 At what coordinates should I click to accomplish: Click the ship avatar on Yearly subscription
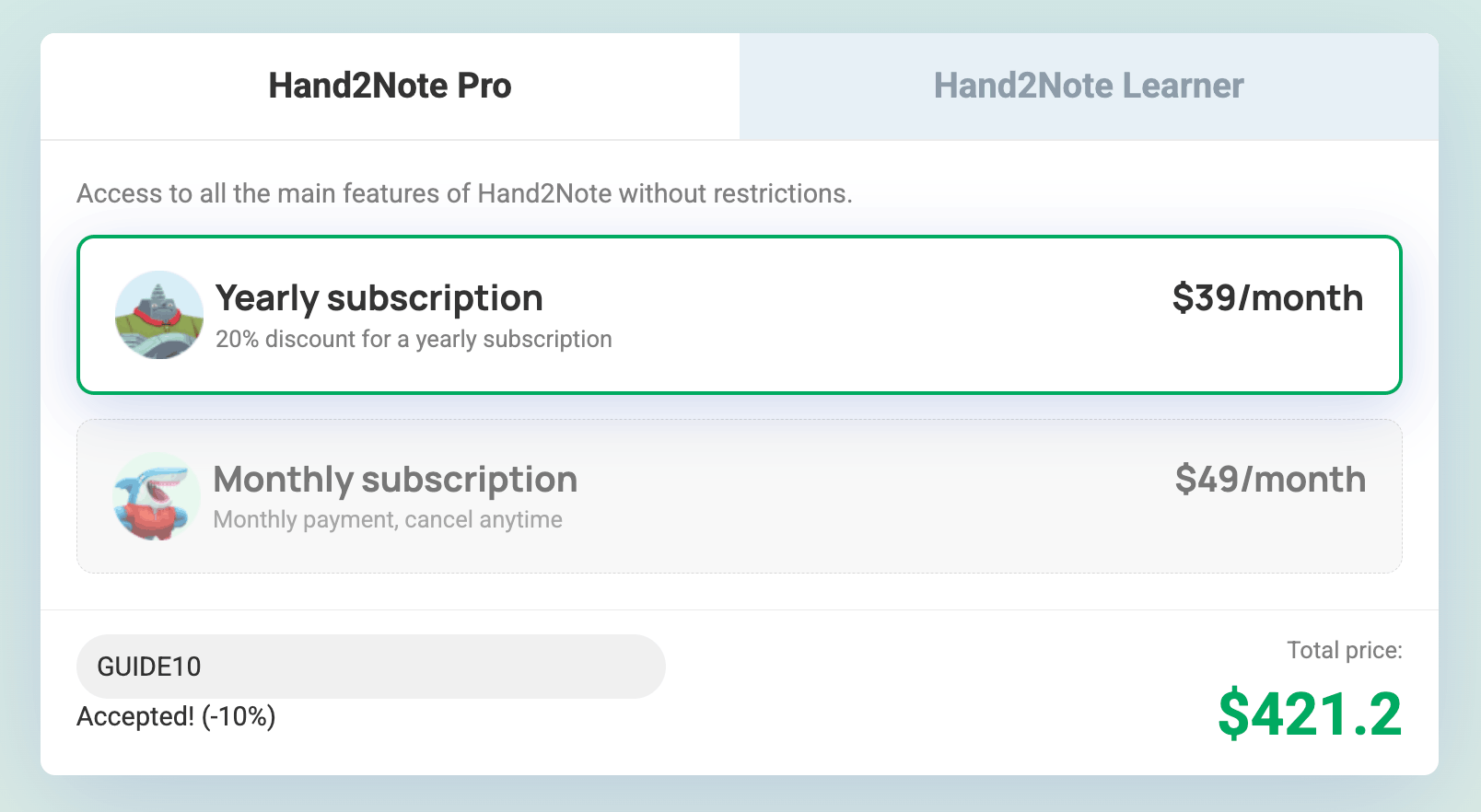point(158,316)
